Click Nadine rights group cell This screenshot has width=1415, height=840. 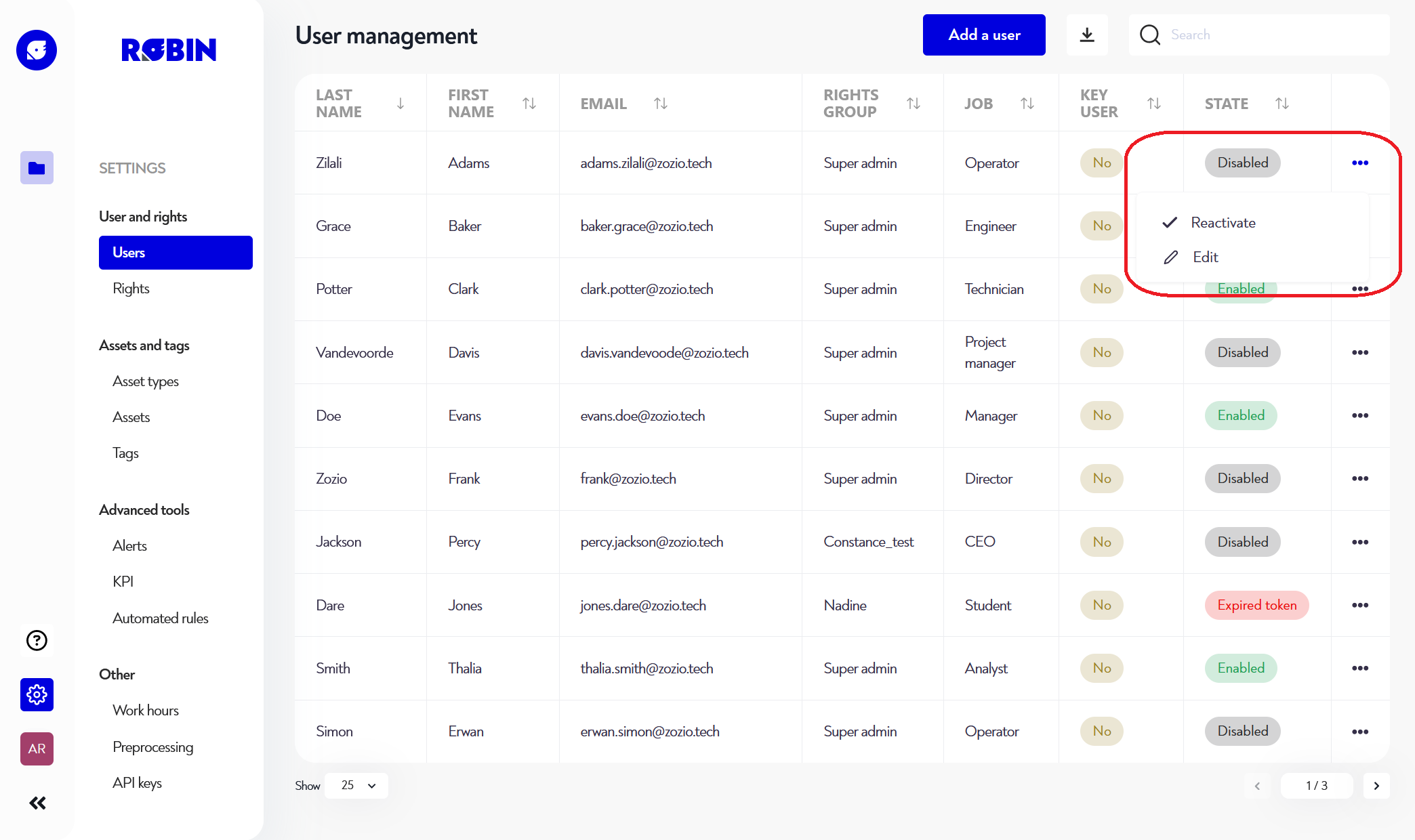pos(845,605)
